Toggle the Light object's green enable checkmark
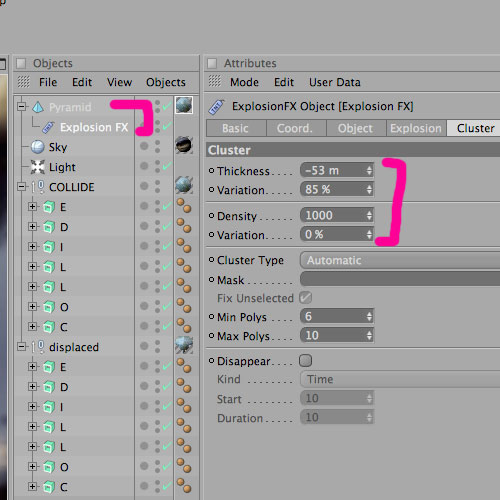 [x=167, y=165]
